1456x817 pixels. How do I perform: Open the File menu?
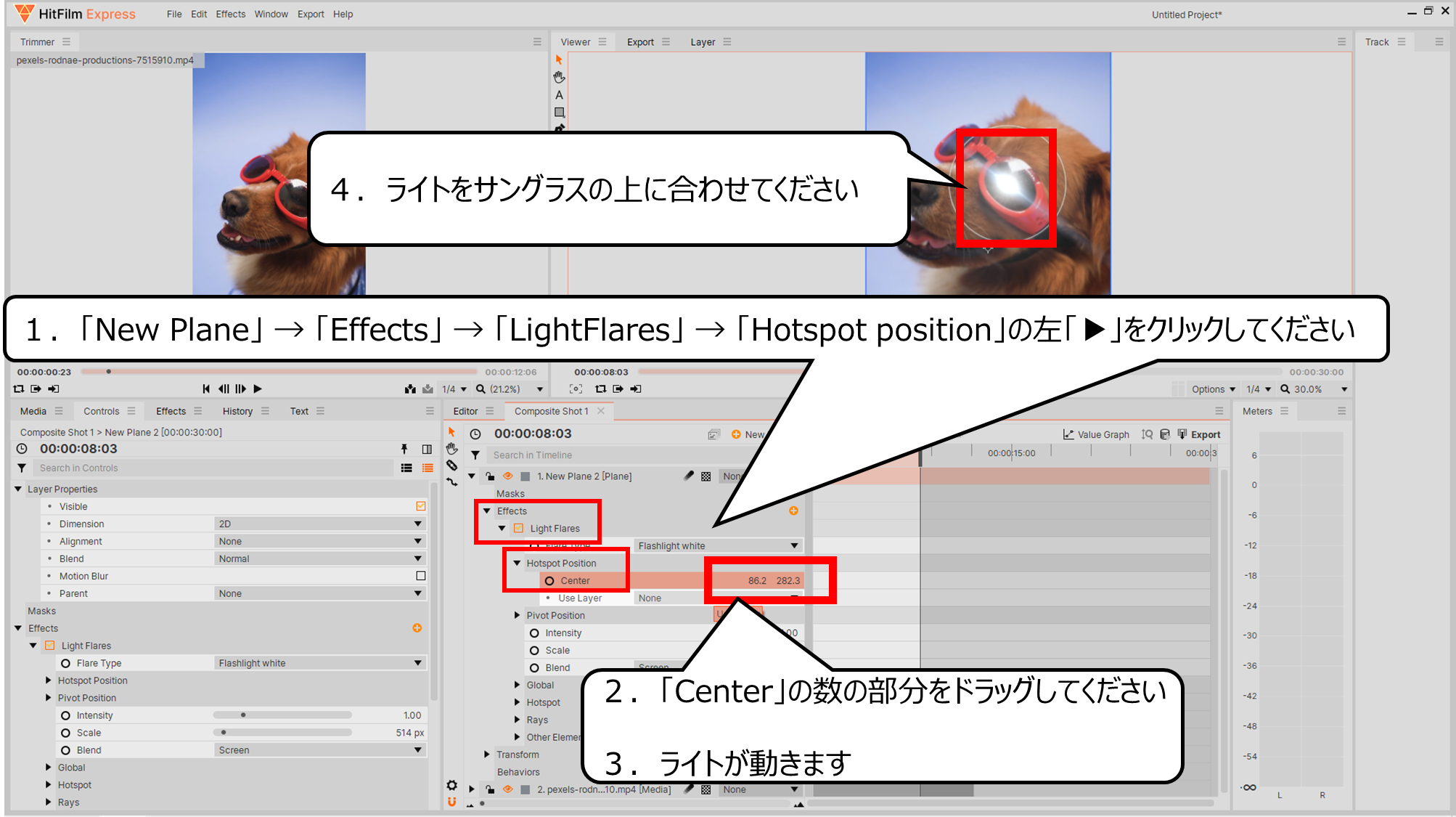point(174,14)
